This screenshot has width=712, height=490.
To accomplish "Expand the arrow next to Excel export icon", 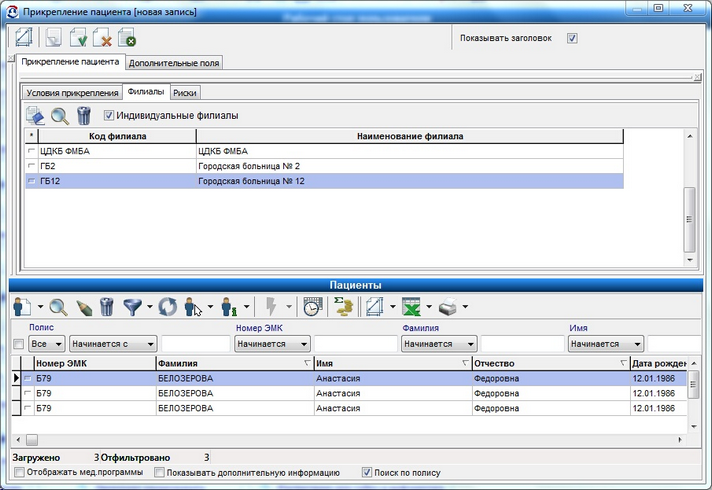I will [429, 307].
